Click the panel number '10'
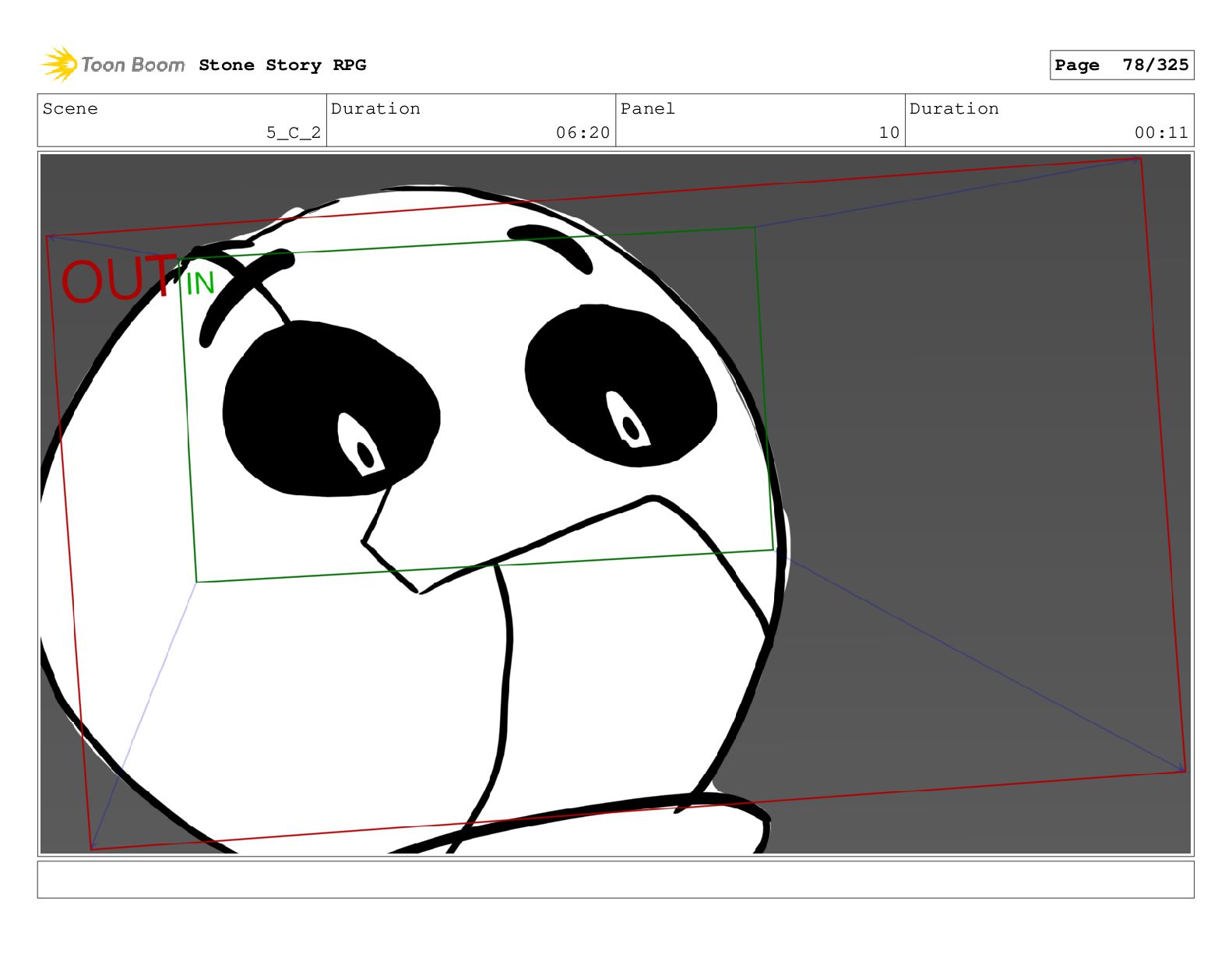Image resolution: width=1232 pixels, height=954 pixels. tap(889, 133)
